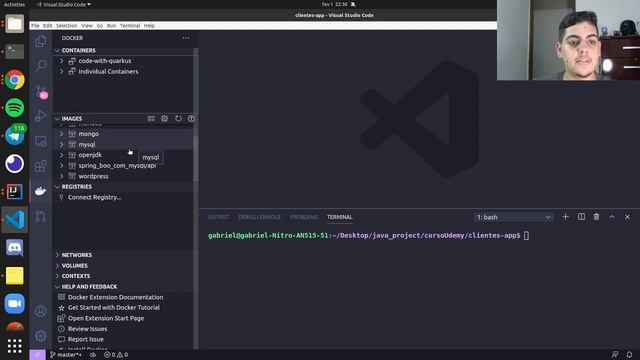
Task: Open the Extensions view
Action: point(40,166)
